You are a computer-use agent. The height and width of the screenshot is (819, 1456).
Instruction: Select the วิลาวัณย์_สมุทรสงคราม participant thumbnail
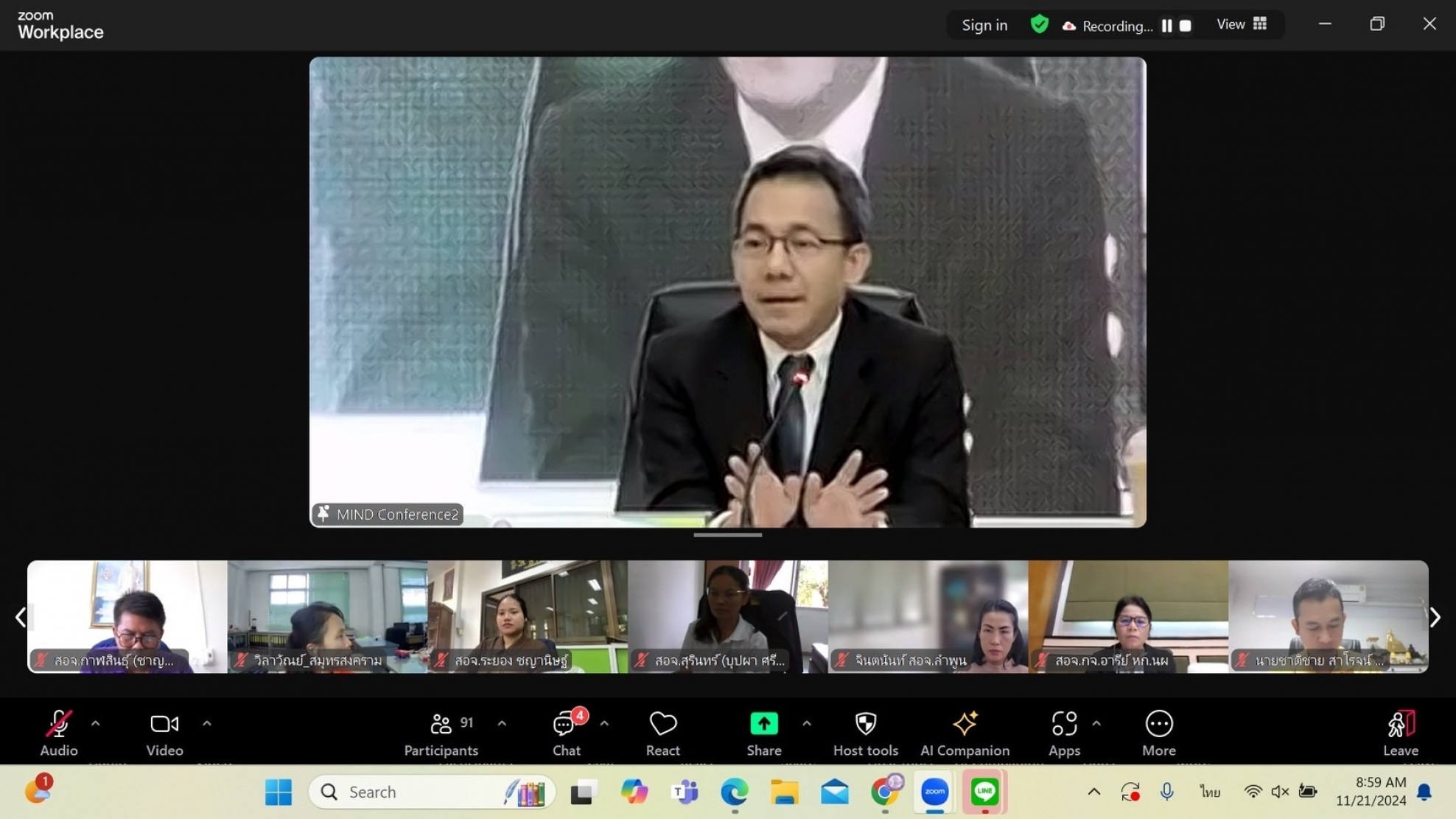(x=328, y=616)
